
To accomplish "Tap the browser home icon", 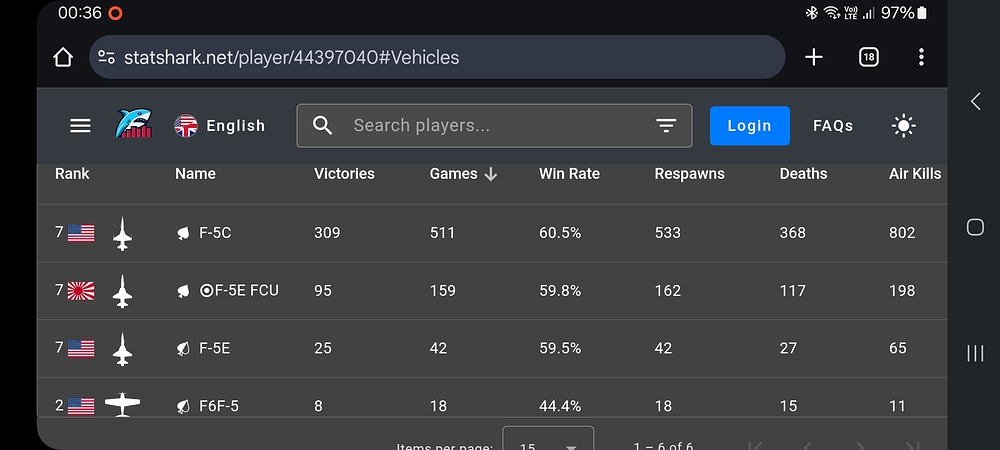I will coord(62,57).
